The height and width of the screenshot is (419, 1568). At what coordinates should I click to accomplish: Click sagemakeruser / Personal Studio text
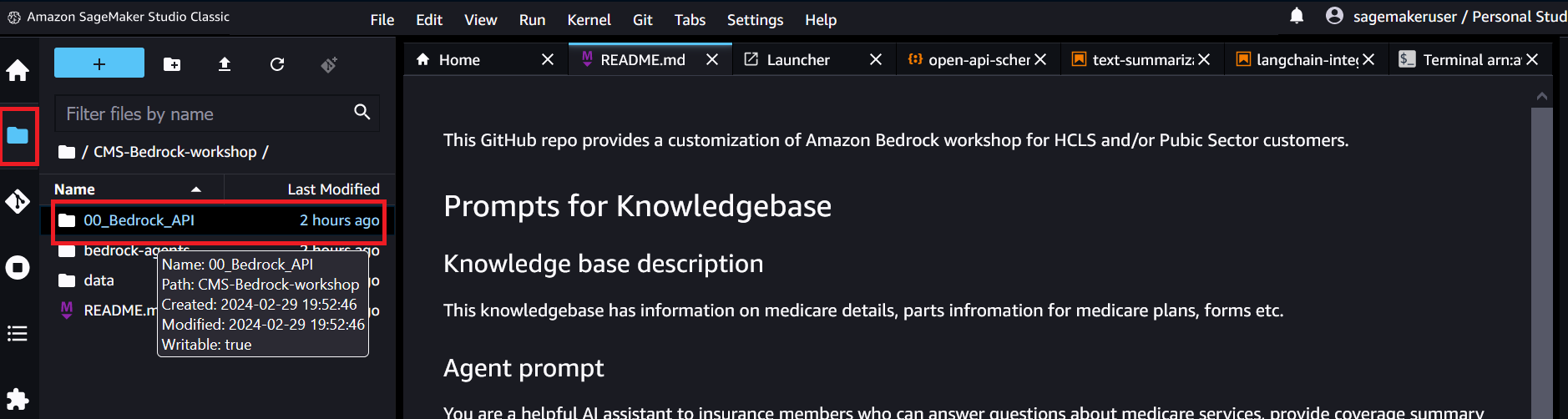pyautogui.click(x=1459, y=17)
